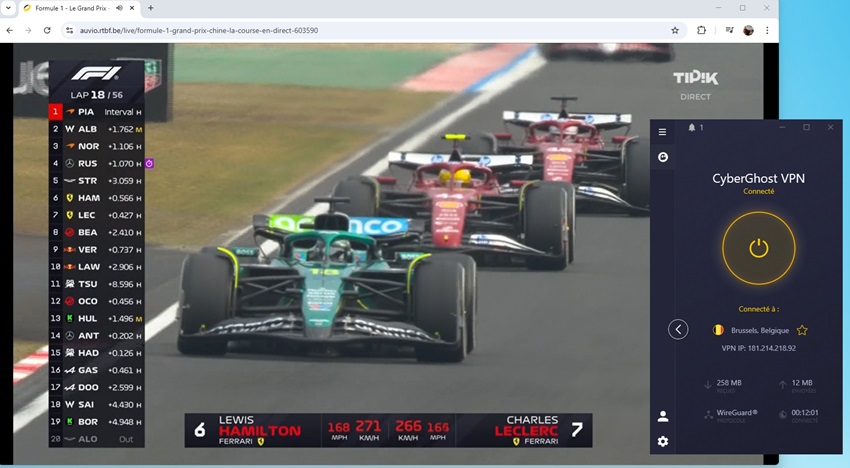Click the HAD row in standings
Image resolution: width=850 pixels, height=468 pixels.
pyautogui.click(x=96, y=353)
